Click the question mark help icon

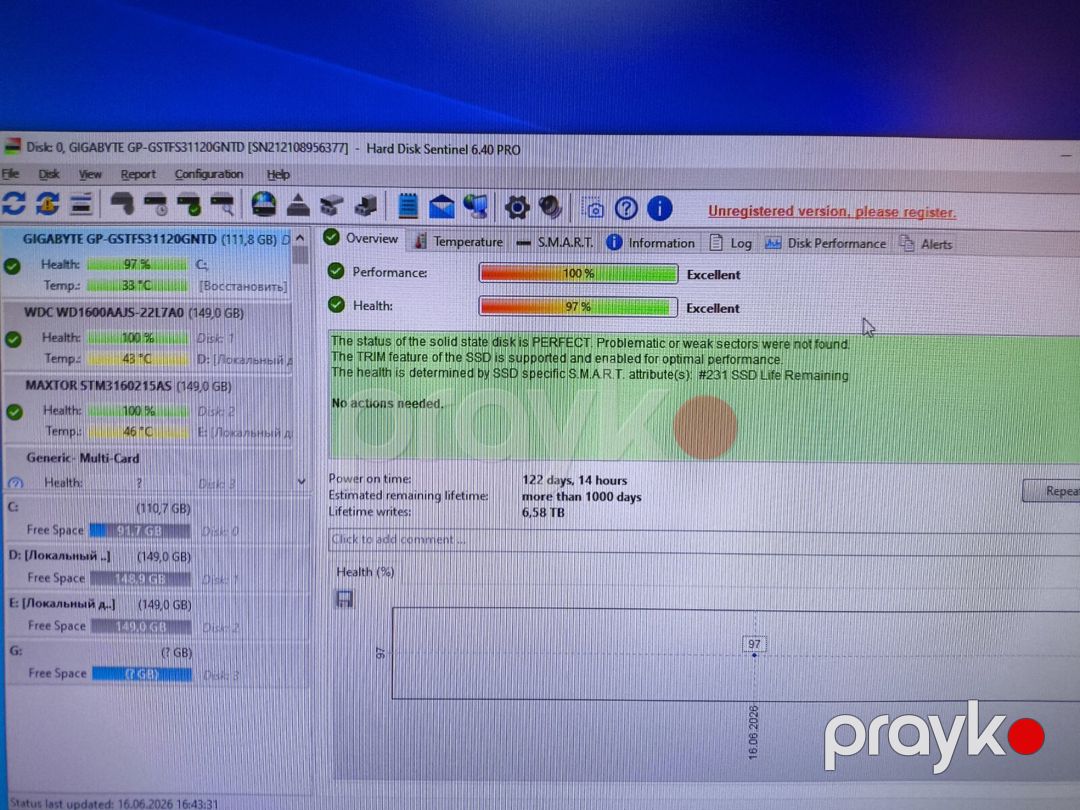tap(626, 208)
